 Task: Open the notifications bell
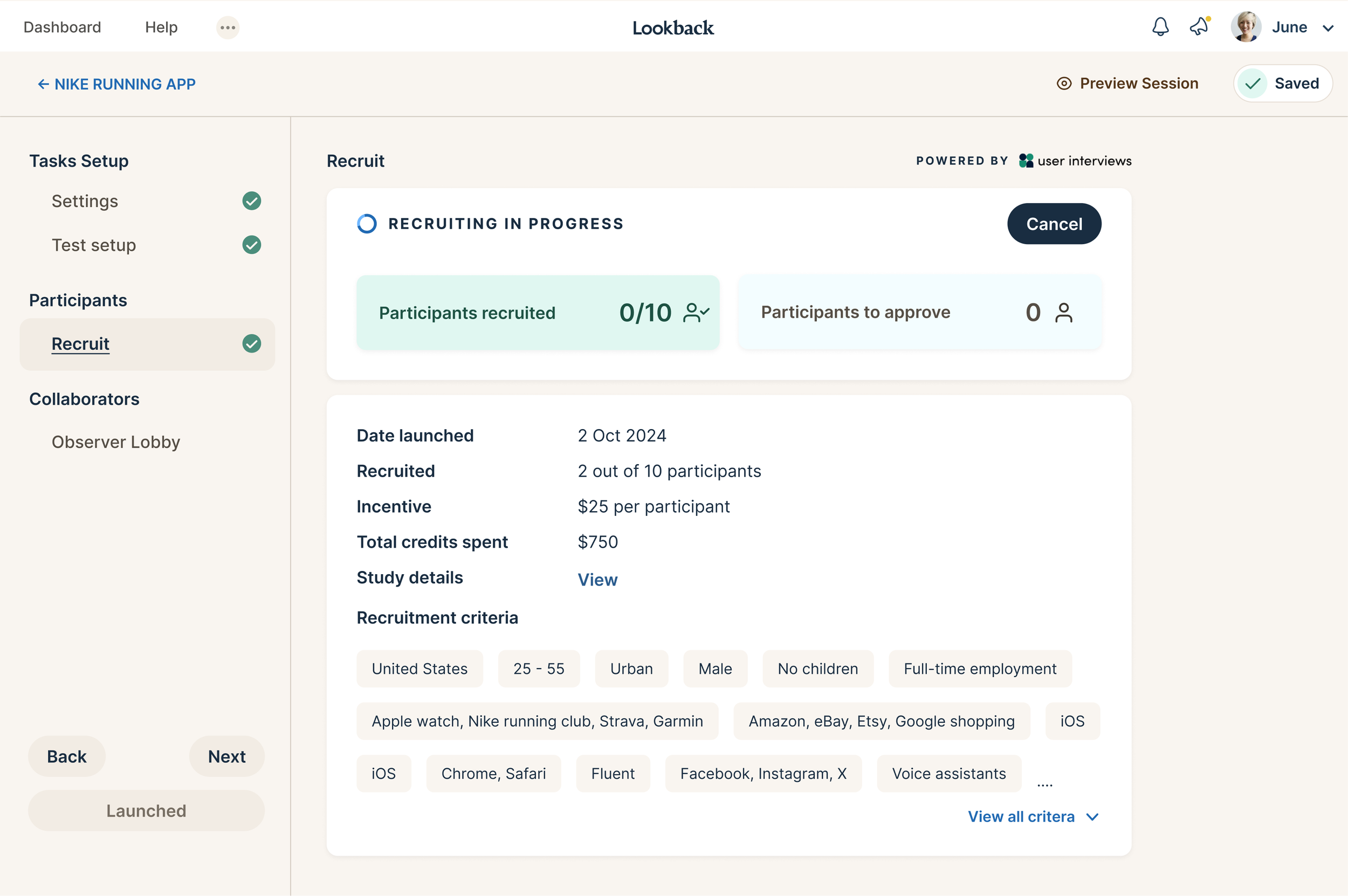pos(1160,27)
